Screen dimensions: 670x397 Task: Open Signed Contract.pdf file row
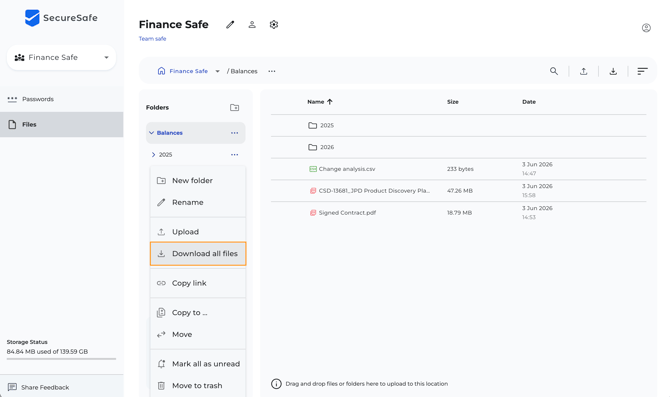pos(458,212)
